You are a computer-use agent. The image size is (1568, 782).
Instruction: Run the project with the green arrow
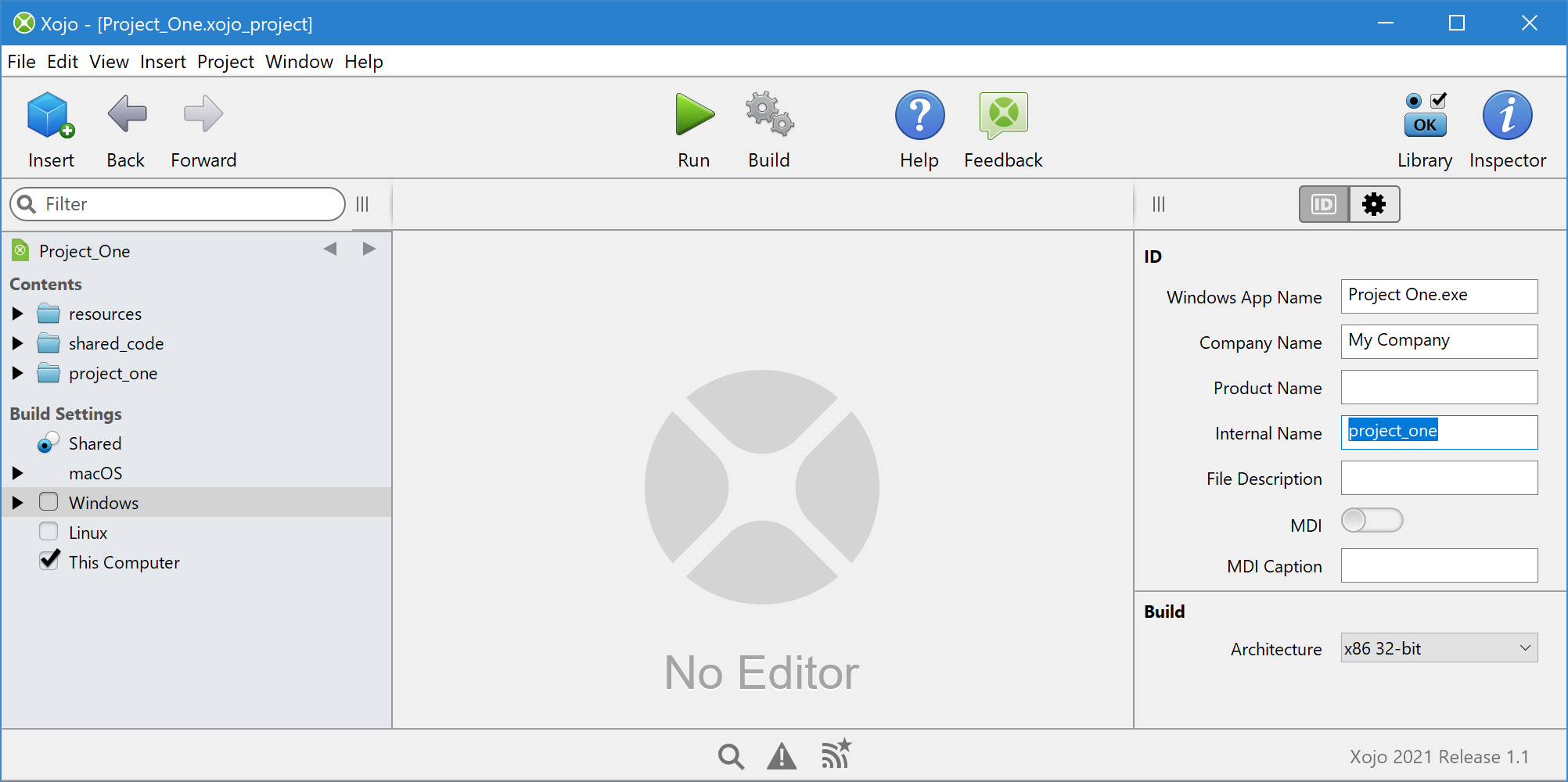point(695,115)
